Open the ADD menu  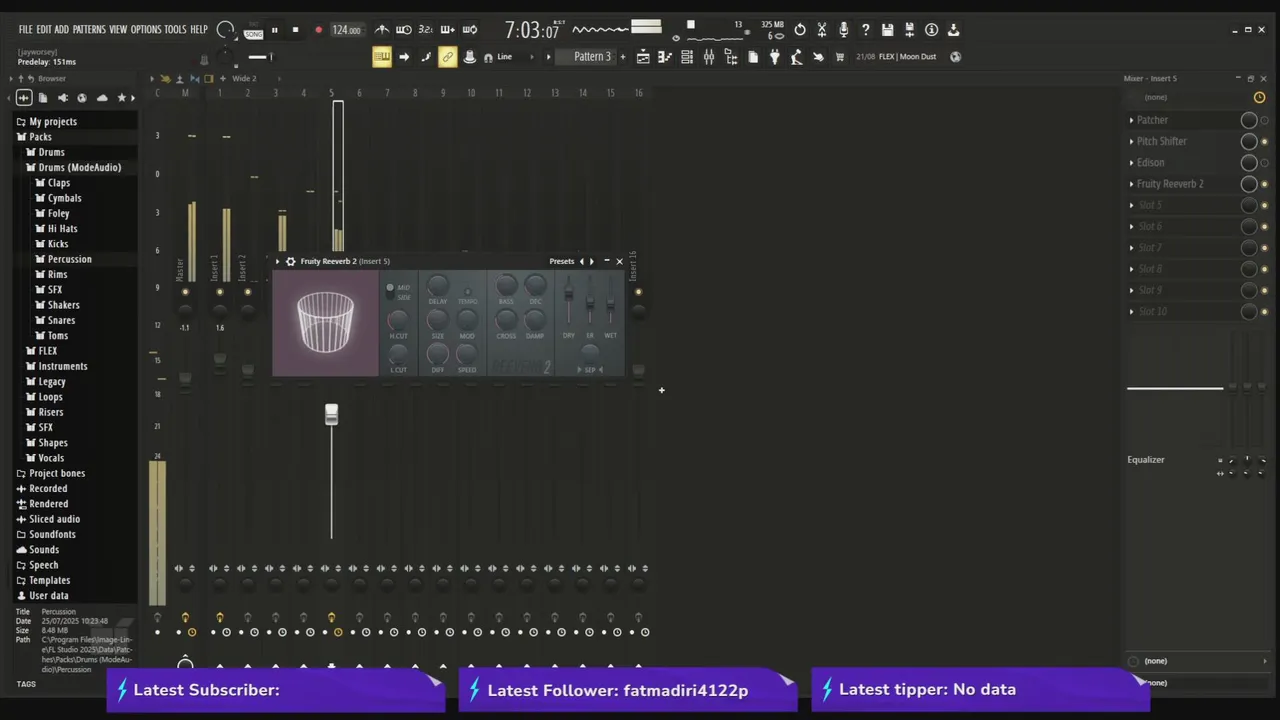62,29
